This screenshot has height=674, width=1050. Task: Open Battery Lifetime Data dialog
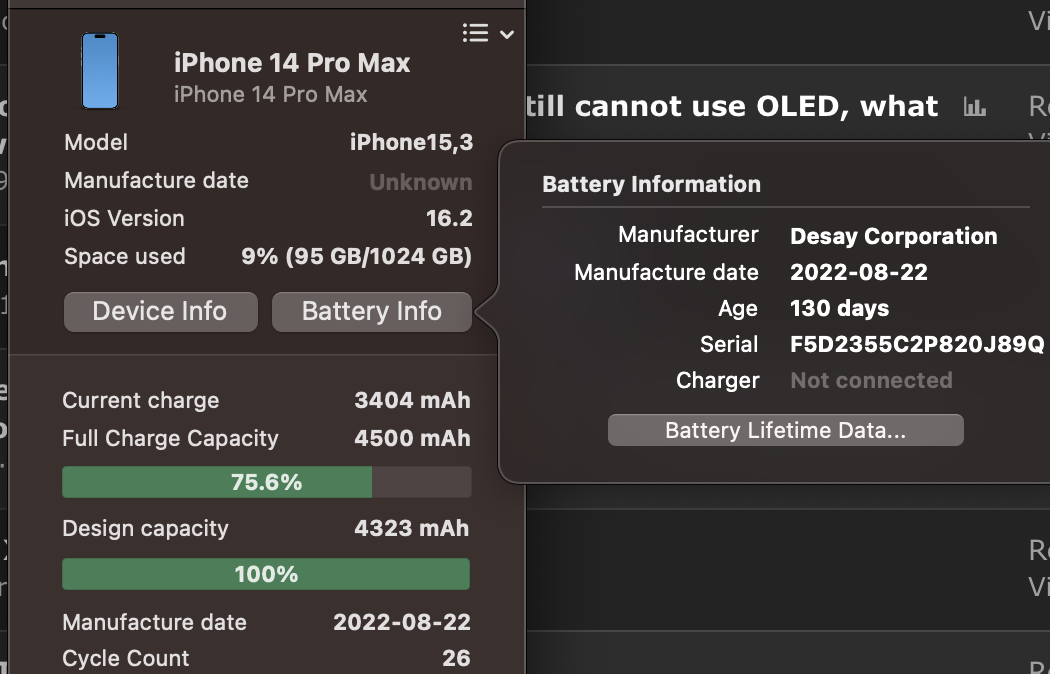tap(785, 430)
